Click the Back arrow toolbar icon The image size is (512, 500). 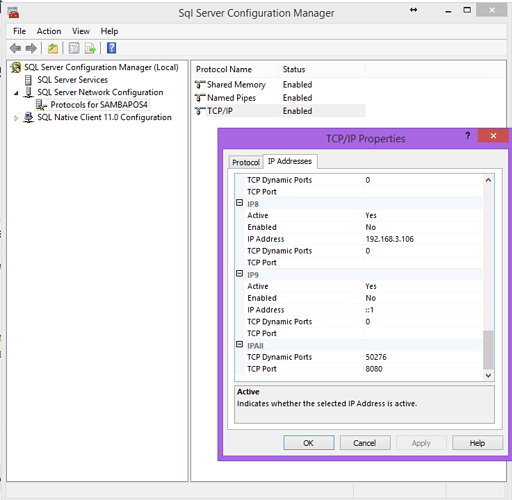click(15, 49)
